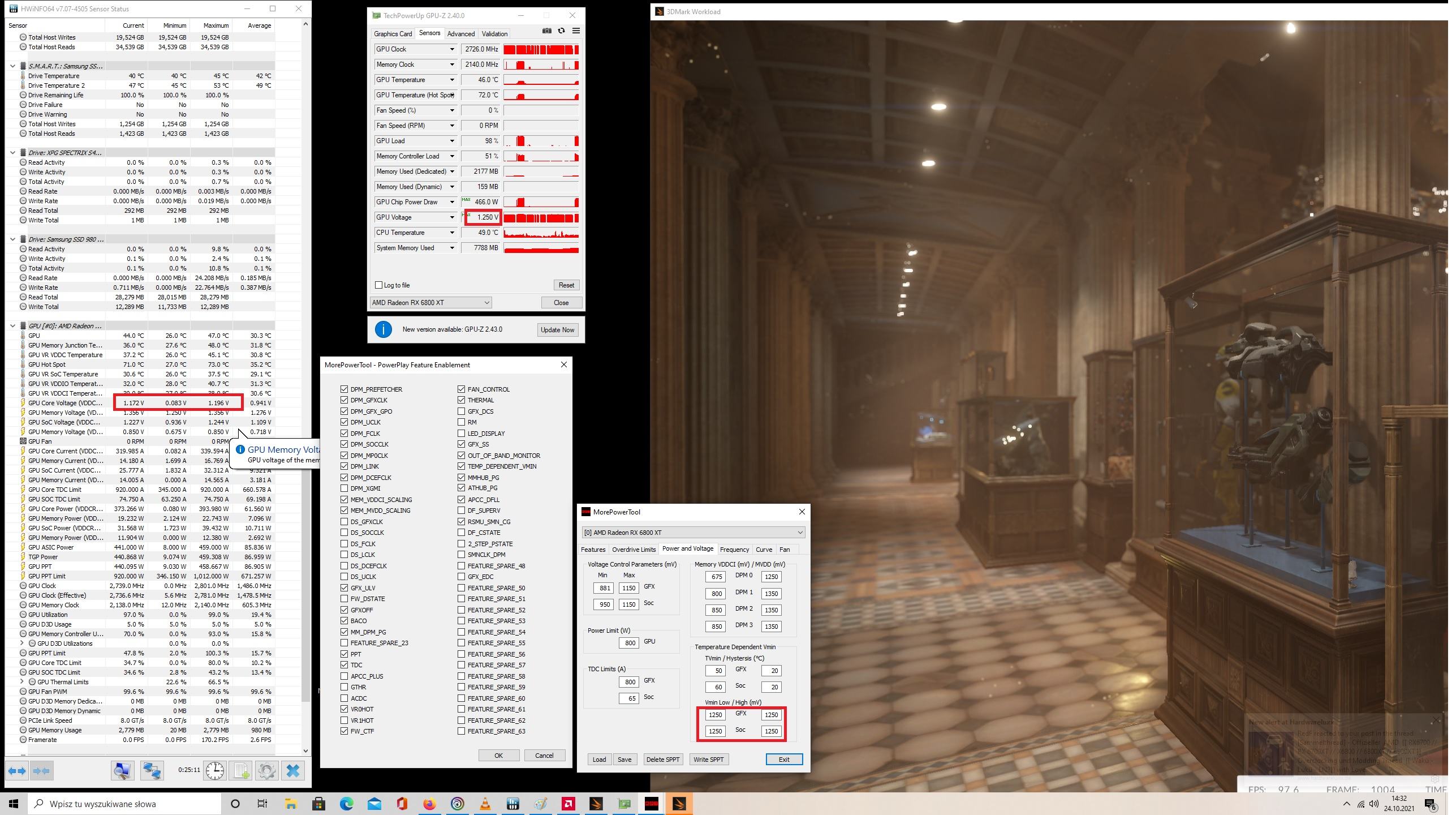The image size is (1456, 815).
Task: Open Ubisoft Connect from taskbar
Action: [457, 804]
